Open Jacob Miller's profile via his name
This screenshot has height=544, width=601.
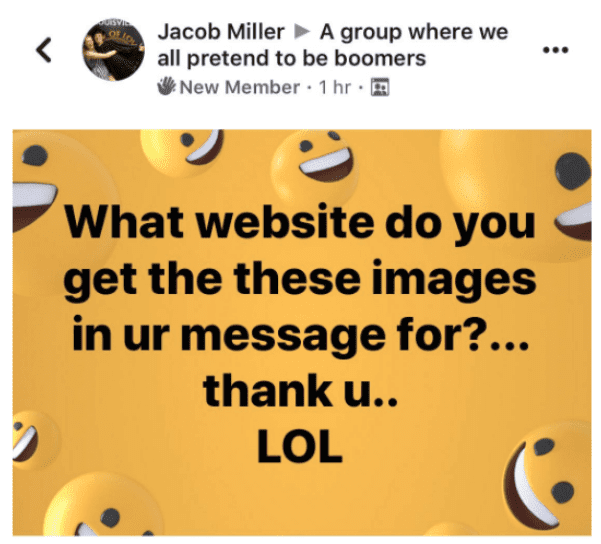(x=221, y=31)
